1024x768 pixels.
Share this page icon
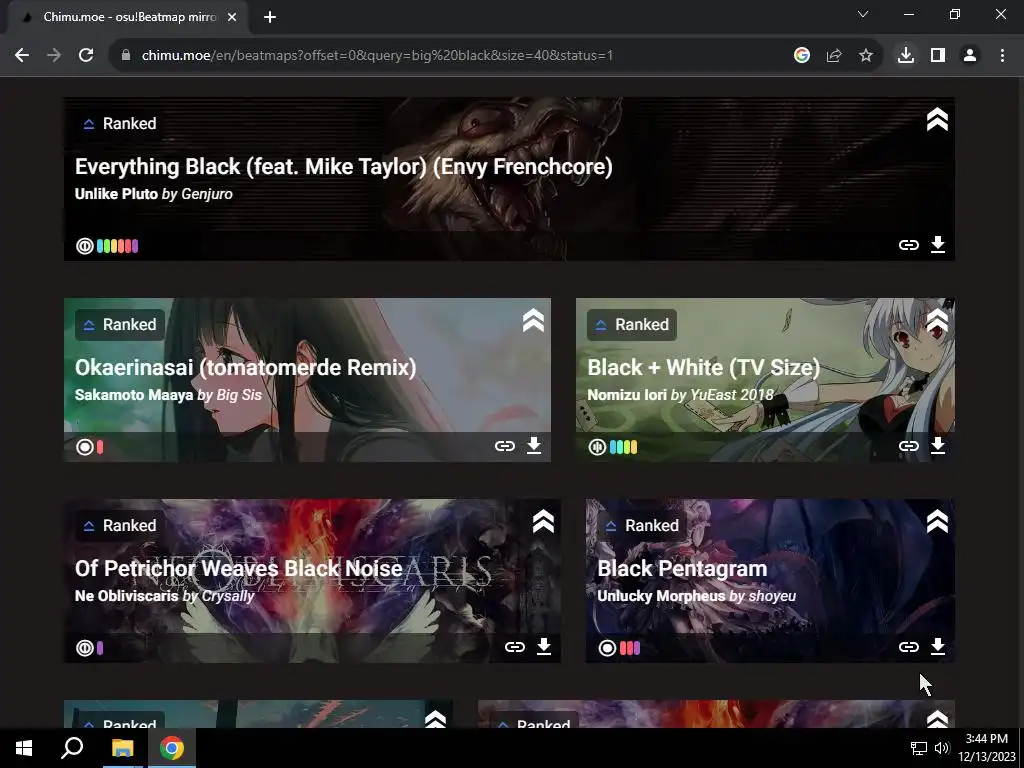pyautogui.click(x=834, y=56)
